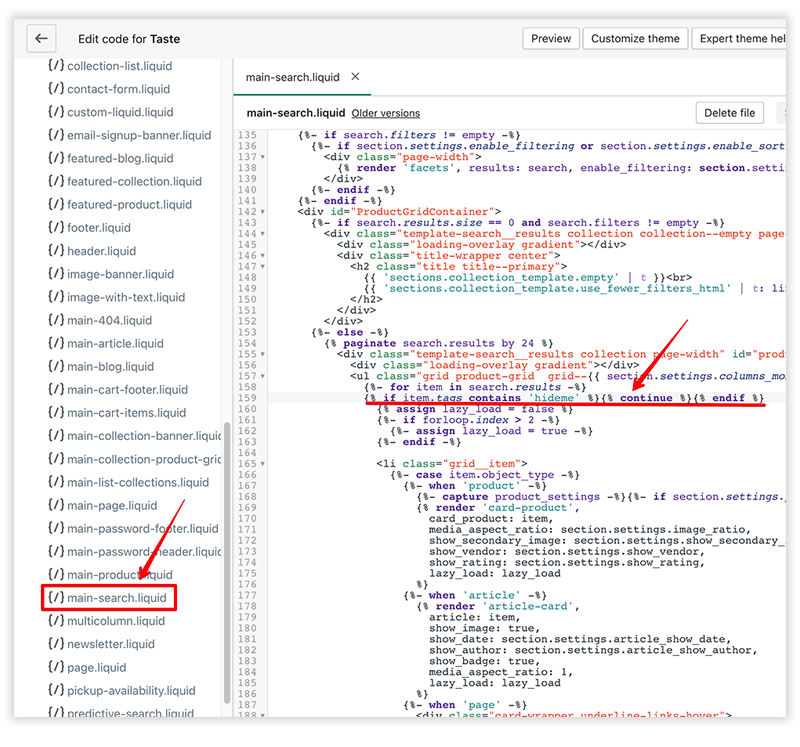800x747 pixels.
Task: Close the main-search.liquid tab
Action: point(356,77)
